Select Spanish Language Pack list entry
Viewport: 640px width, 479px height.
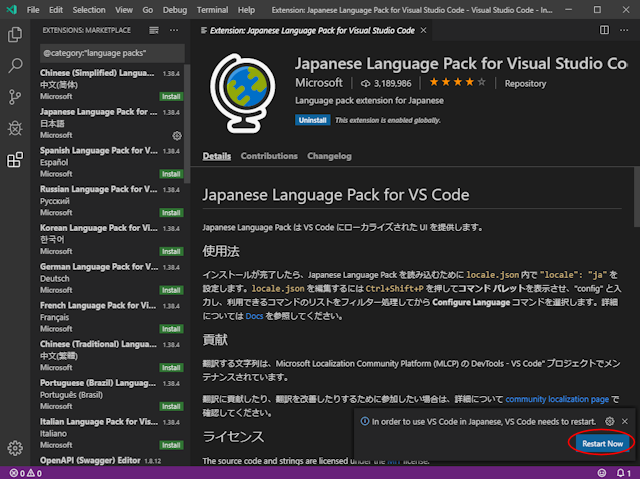point(110,162)
